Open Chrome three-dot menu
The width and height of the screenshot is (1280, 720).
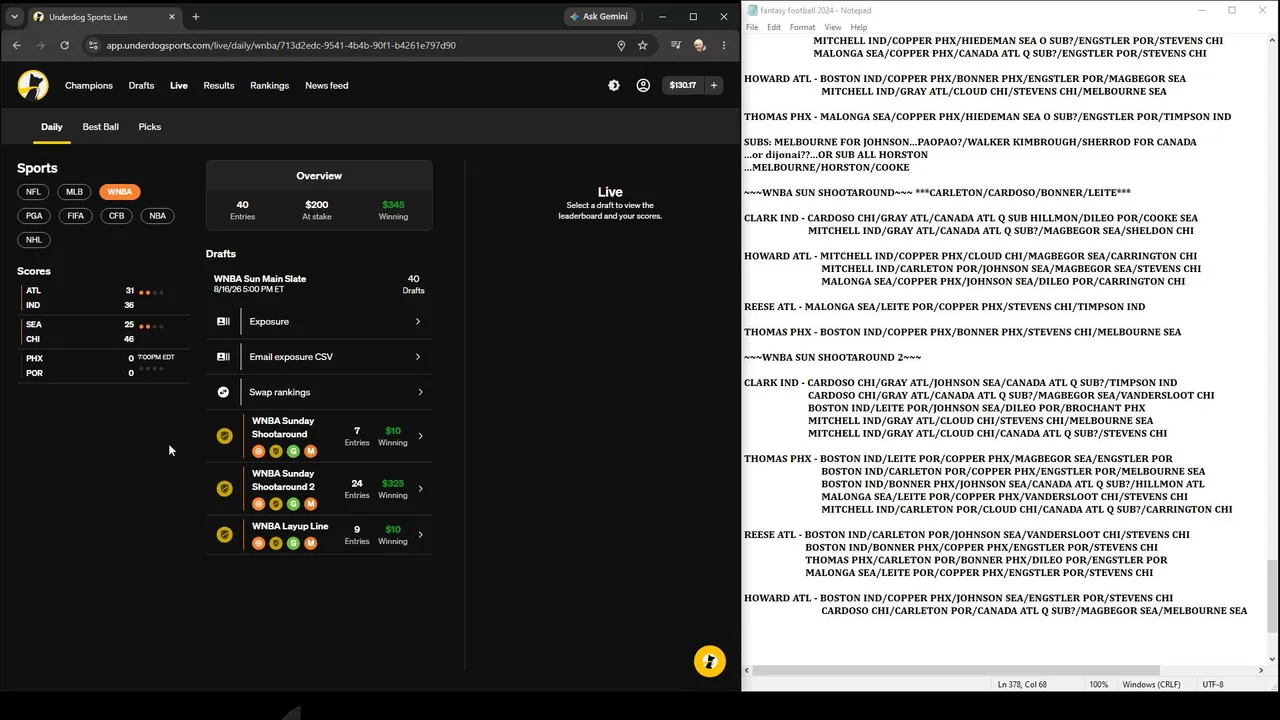tap(724, 45)
